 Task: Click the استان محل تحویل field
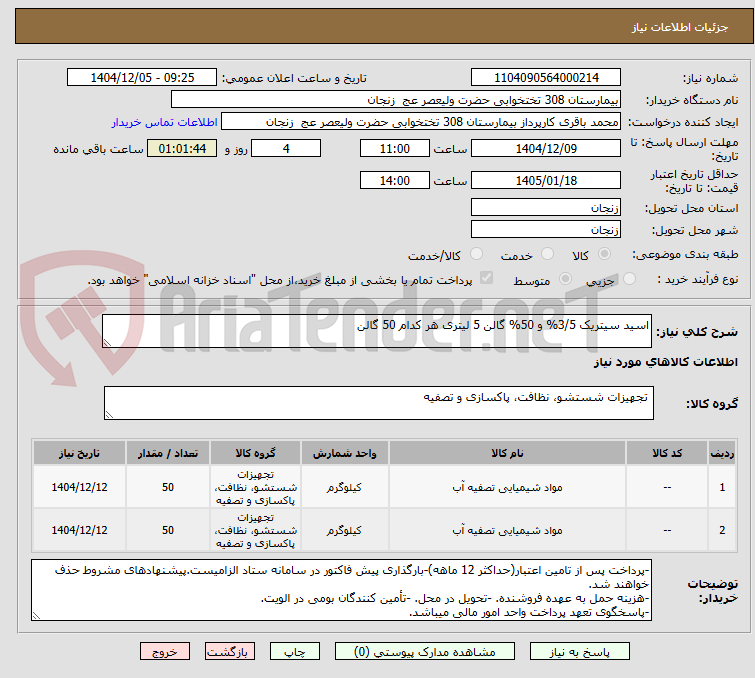pos(546,208)
